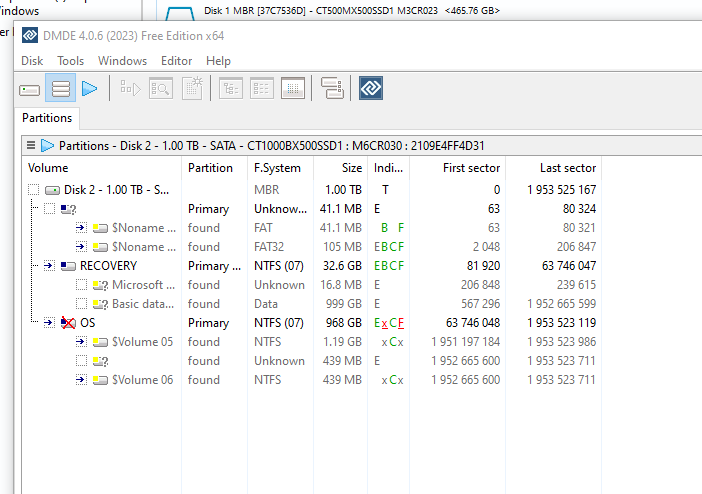Select the Partitions tab

pos(47,118)
